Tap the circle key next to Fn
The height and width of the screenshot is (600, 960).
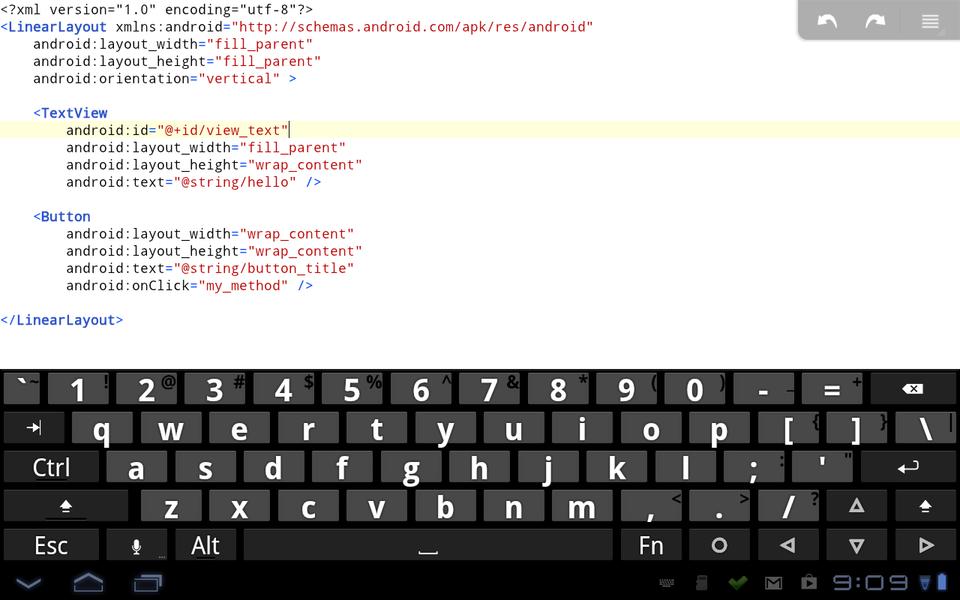(719, 545)
